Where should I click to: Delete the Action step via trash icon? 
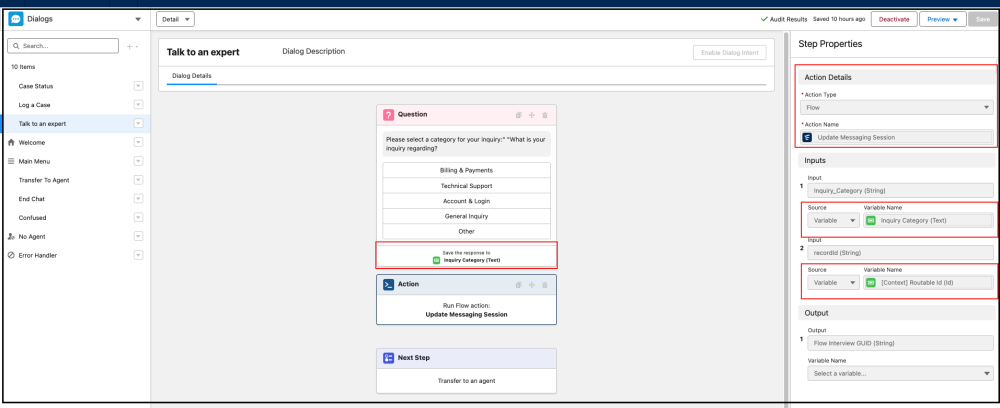tap(544, 284)
